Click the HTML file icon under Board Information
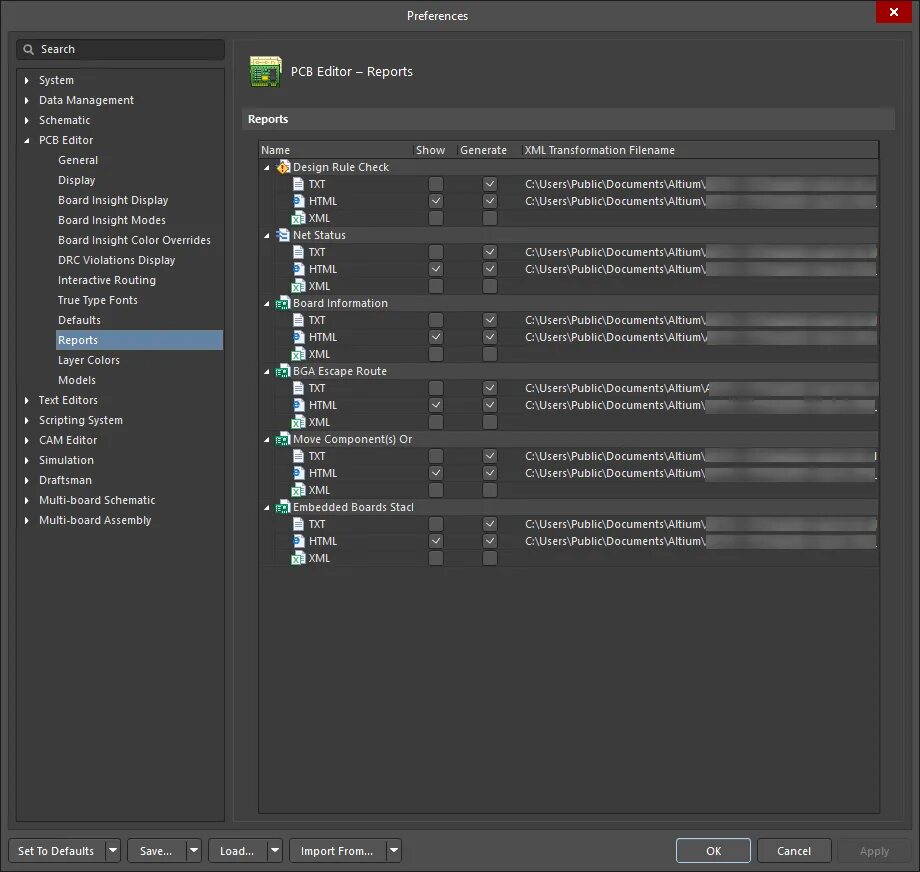 tap(298, 337)
